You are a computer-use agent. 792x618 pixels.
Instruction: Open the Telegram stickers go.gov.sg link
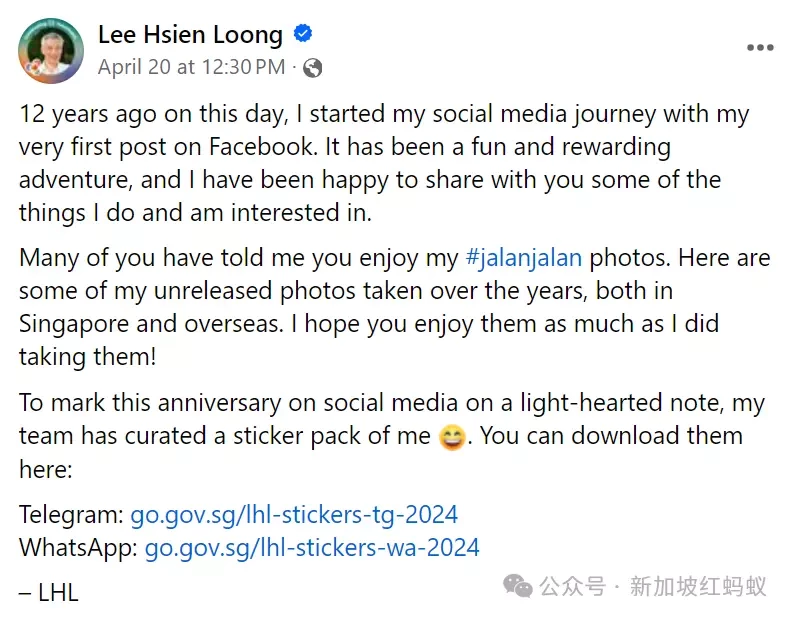(x=294, y=515)
